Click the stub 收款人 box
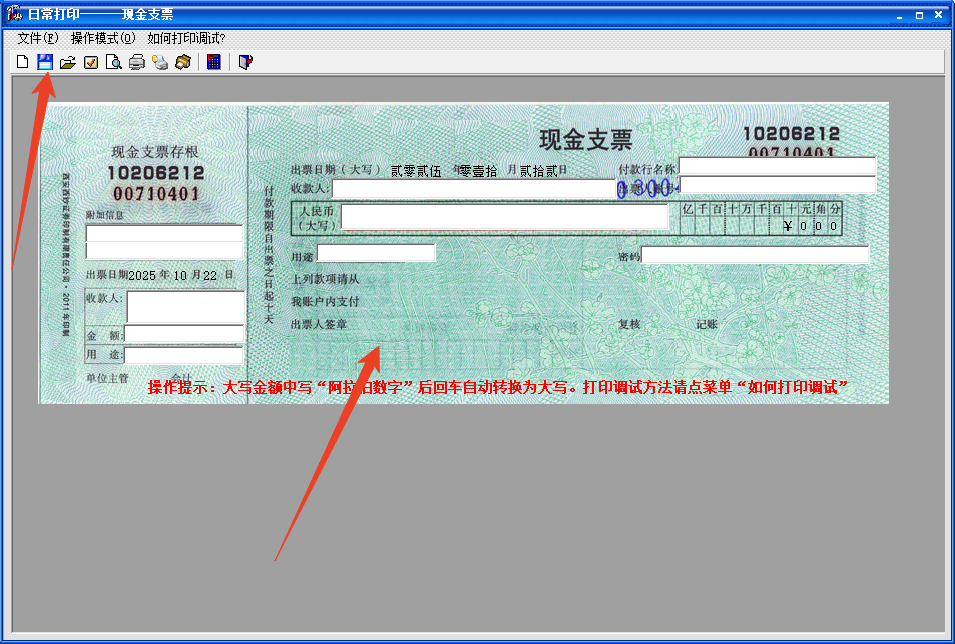This screenshot has width=955, height=644. [185, 307]
